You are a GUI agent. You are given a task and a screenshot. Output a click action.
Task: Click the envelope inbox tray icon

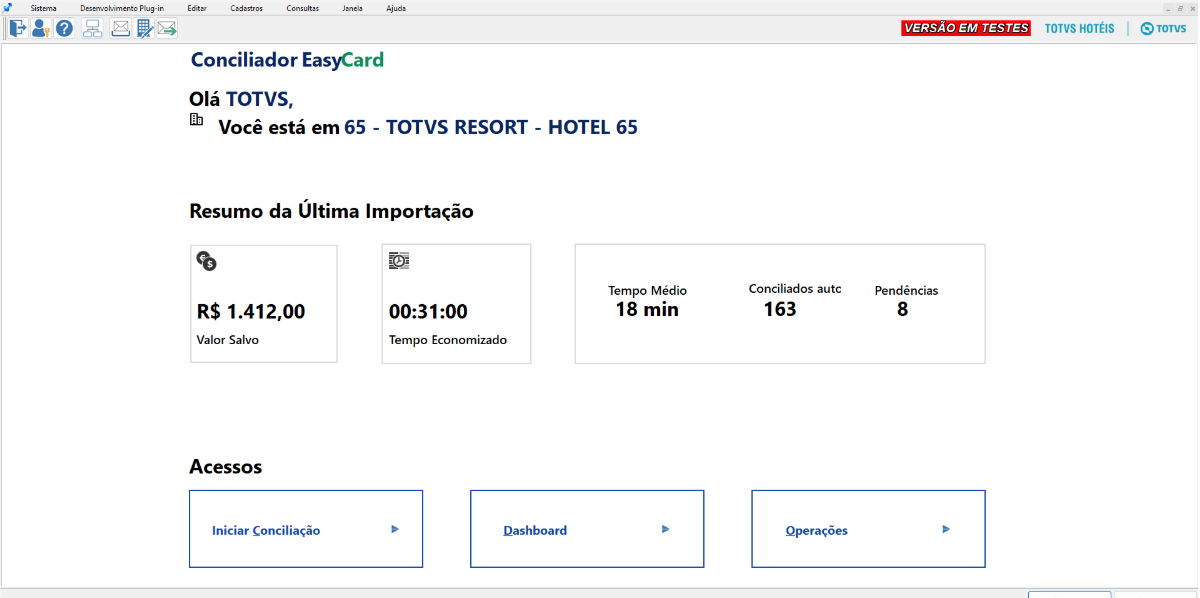(120, 28)
